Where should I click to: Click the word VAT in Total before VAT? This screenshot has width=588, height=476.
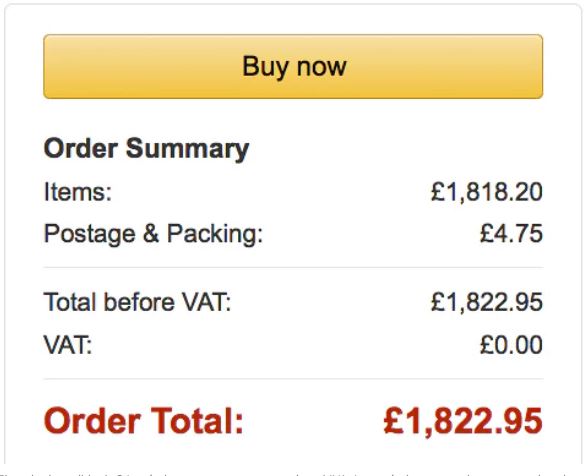(x=205, y=302)
